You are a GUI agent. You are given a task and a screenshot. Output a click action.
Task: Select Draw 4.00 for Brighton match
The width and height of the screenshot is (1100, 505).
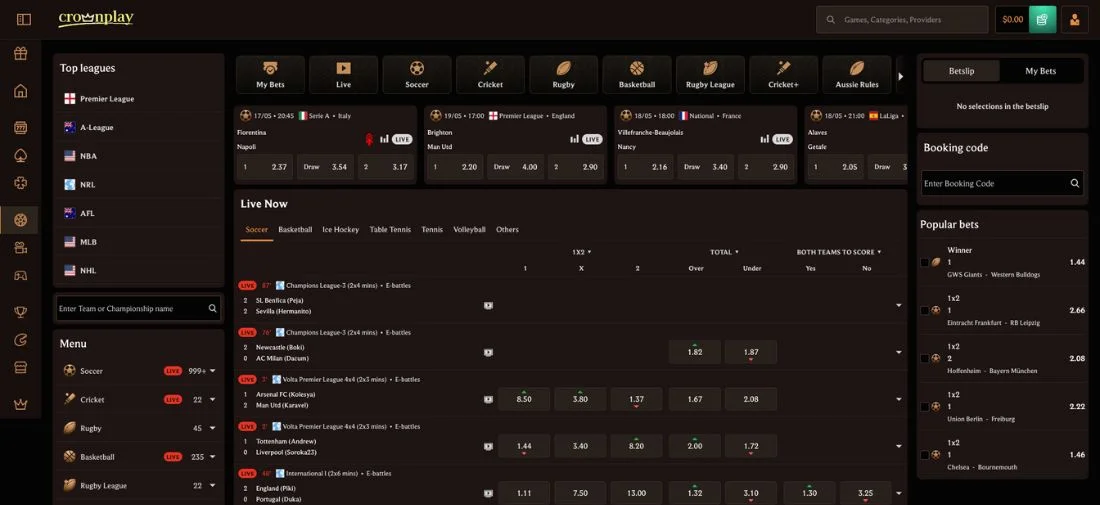[516, 167]
